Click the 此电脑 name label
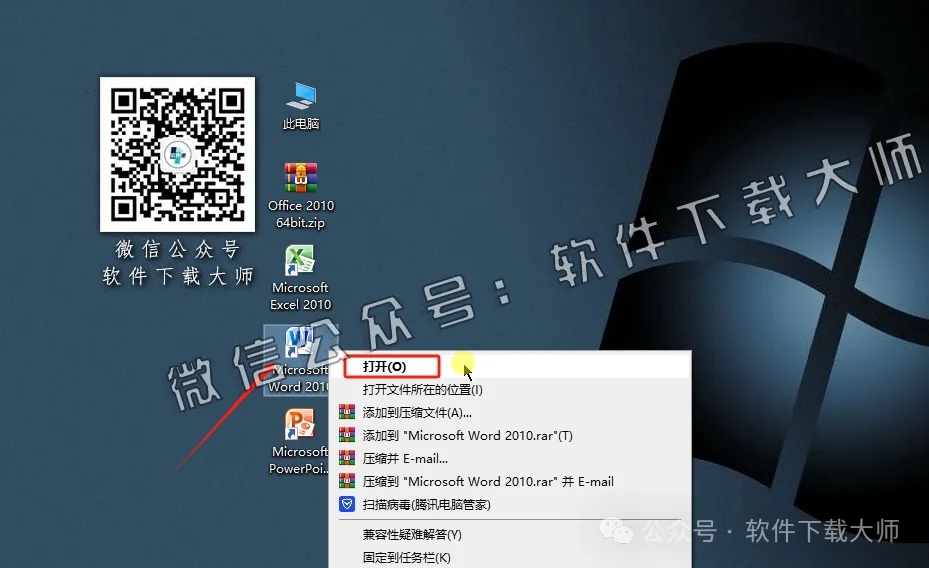929x568 pixels. [301, 123]
